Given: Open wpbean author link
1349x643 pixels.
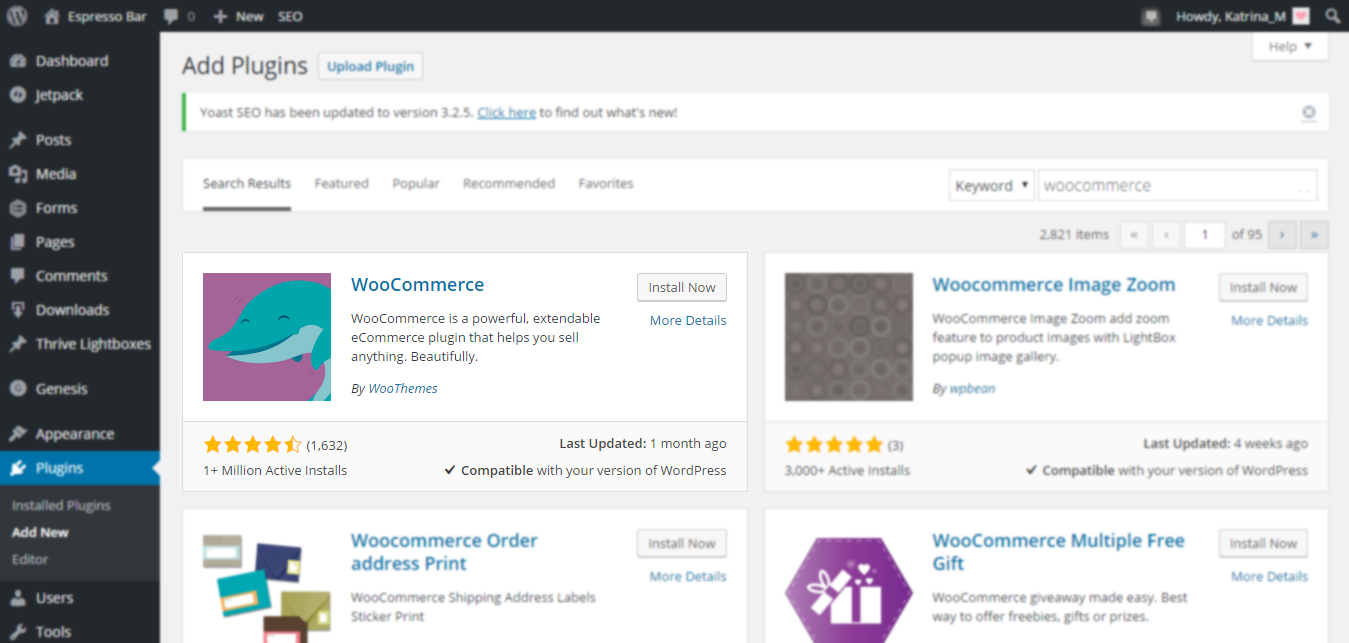Looking at the screenshot, I should tap(972, 389).
